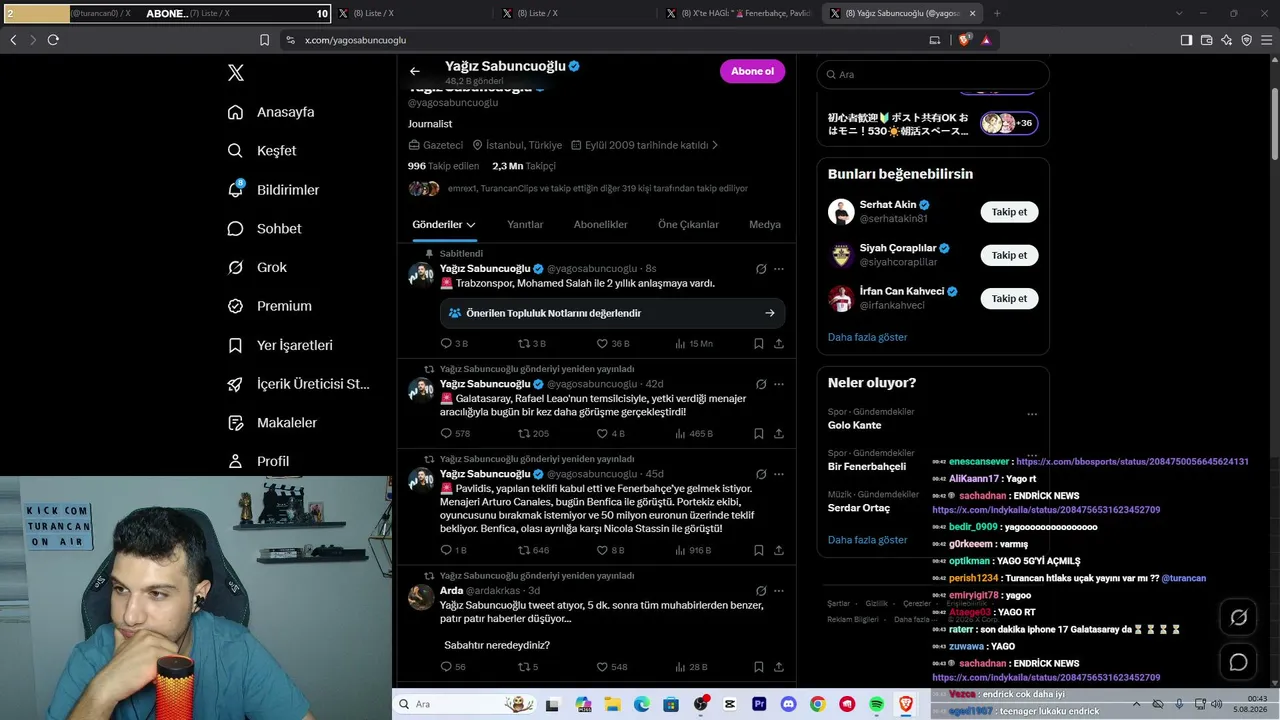This screenshot has width=1280, height=720.
Task: Bookmark the Mohamed Salah tweet
Action: (759, 343)
